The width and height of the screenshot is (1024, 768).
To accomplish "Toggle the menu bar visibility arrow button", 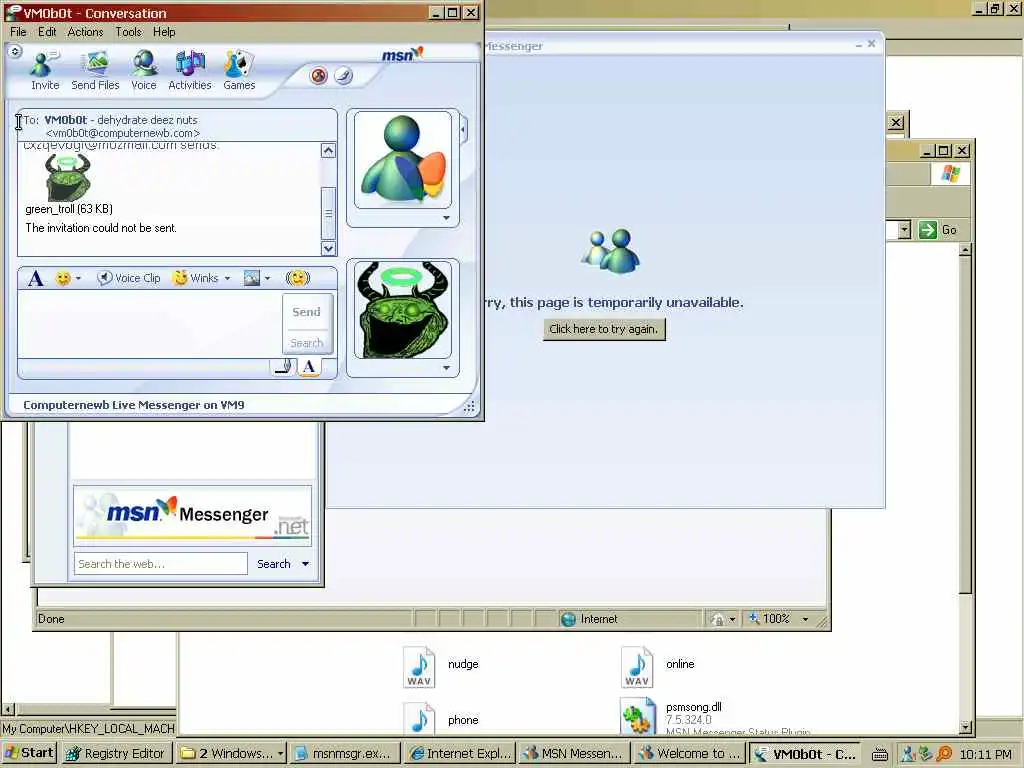I will [15, 51].
